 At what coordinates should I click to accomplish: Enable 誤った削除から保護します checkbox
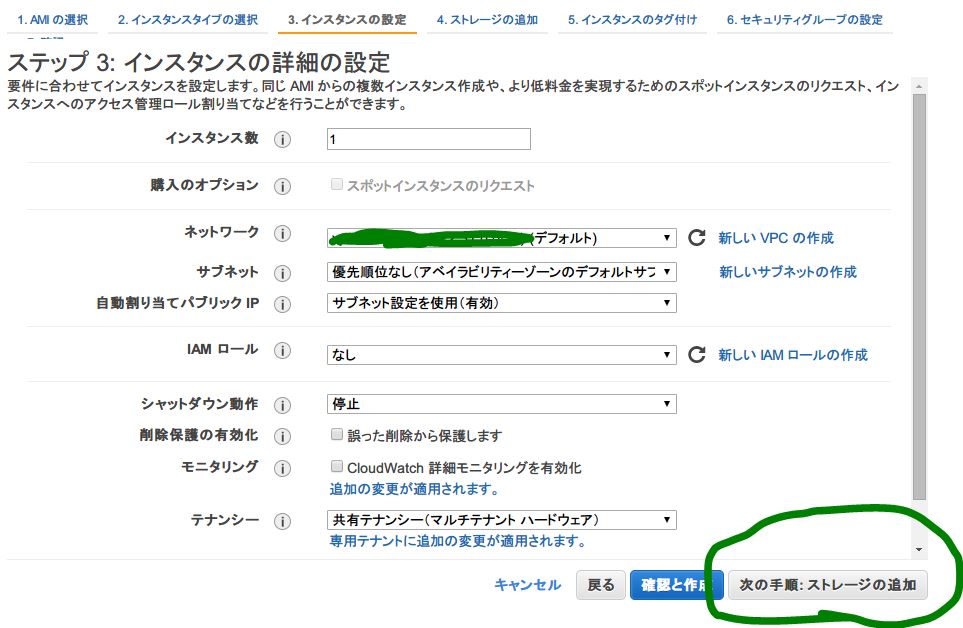337,434
